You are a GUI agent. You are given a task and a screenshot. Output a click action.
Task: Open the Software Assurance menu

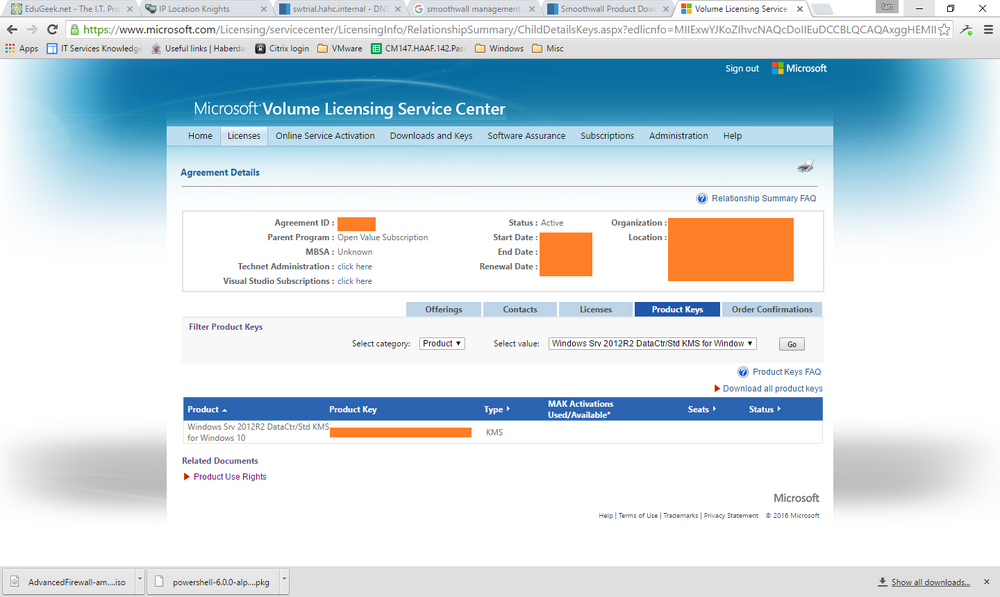(526, 136)
